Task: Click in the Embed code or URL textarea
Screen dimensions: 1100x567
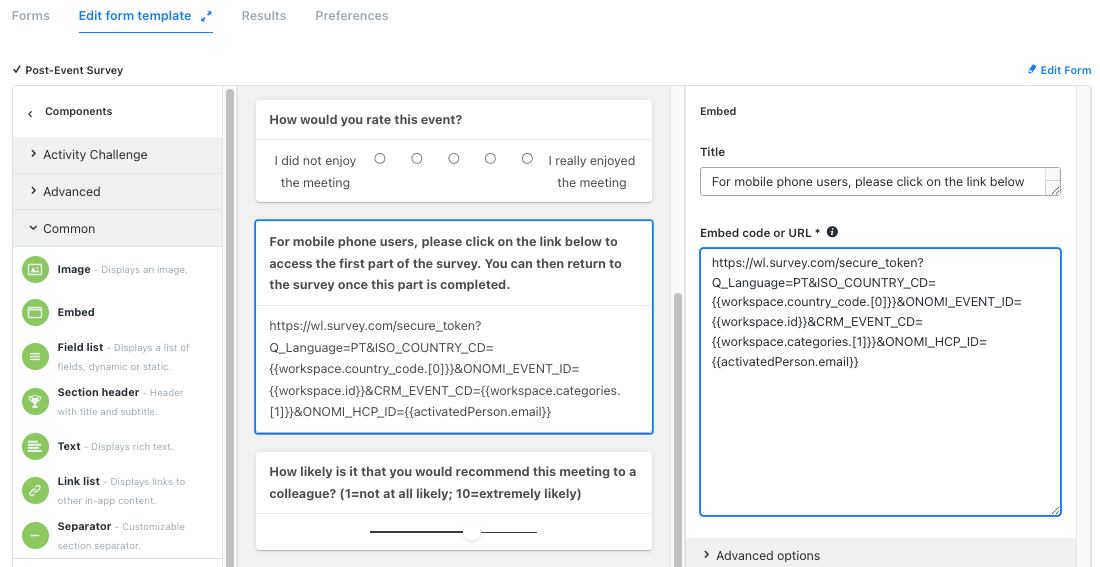Action: pos(880,382)
